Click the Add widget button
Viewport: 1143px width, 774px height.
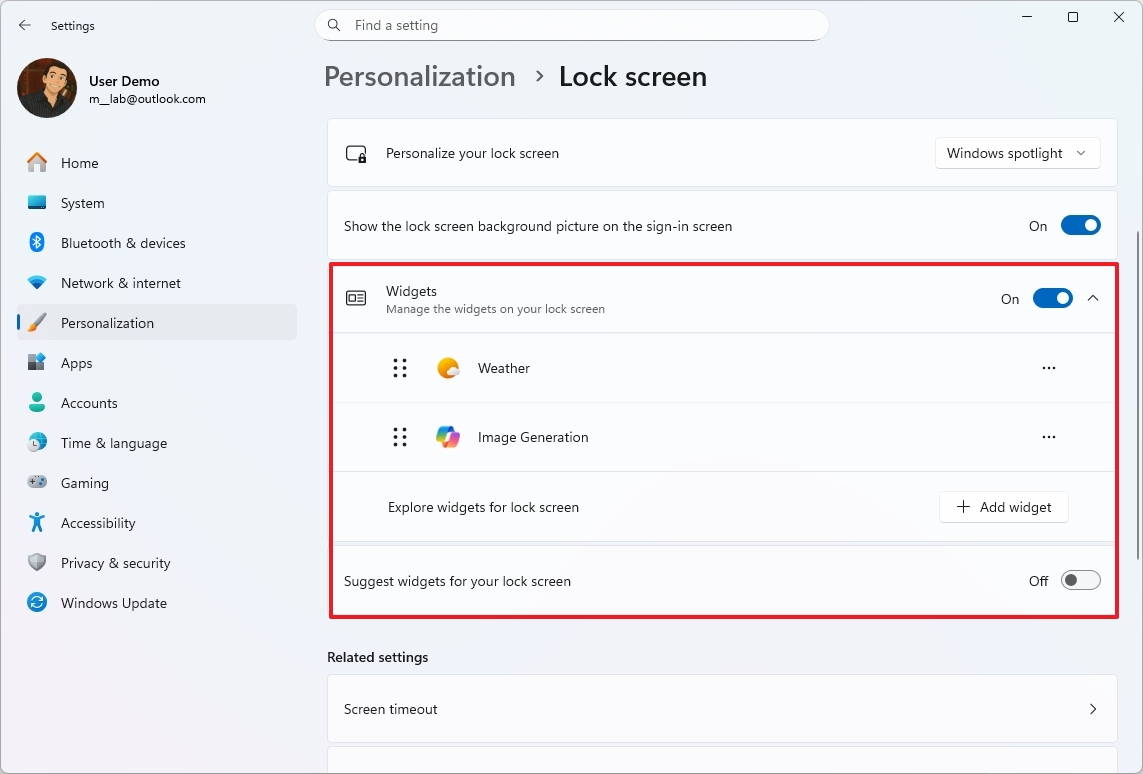coord(1003,507)
